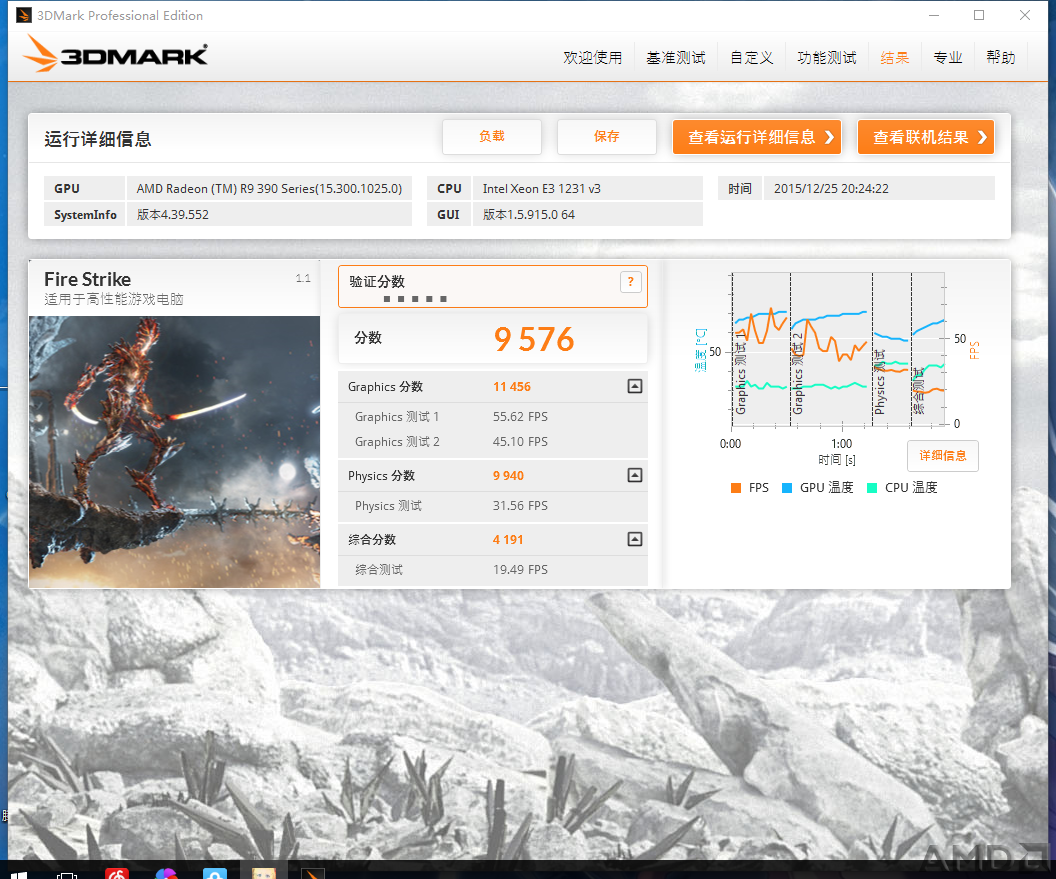The height and width of the screenshot is (879, 1056).
Task: Click the timestamp 2015/12/25 20:24:22
Action: 879,189
